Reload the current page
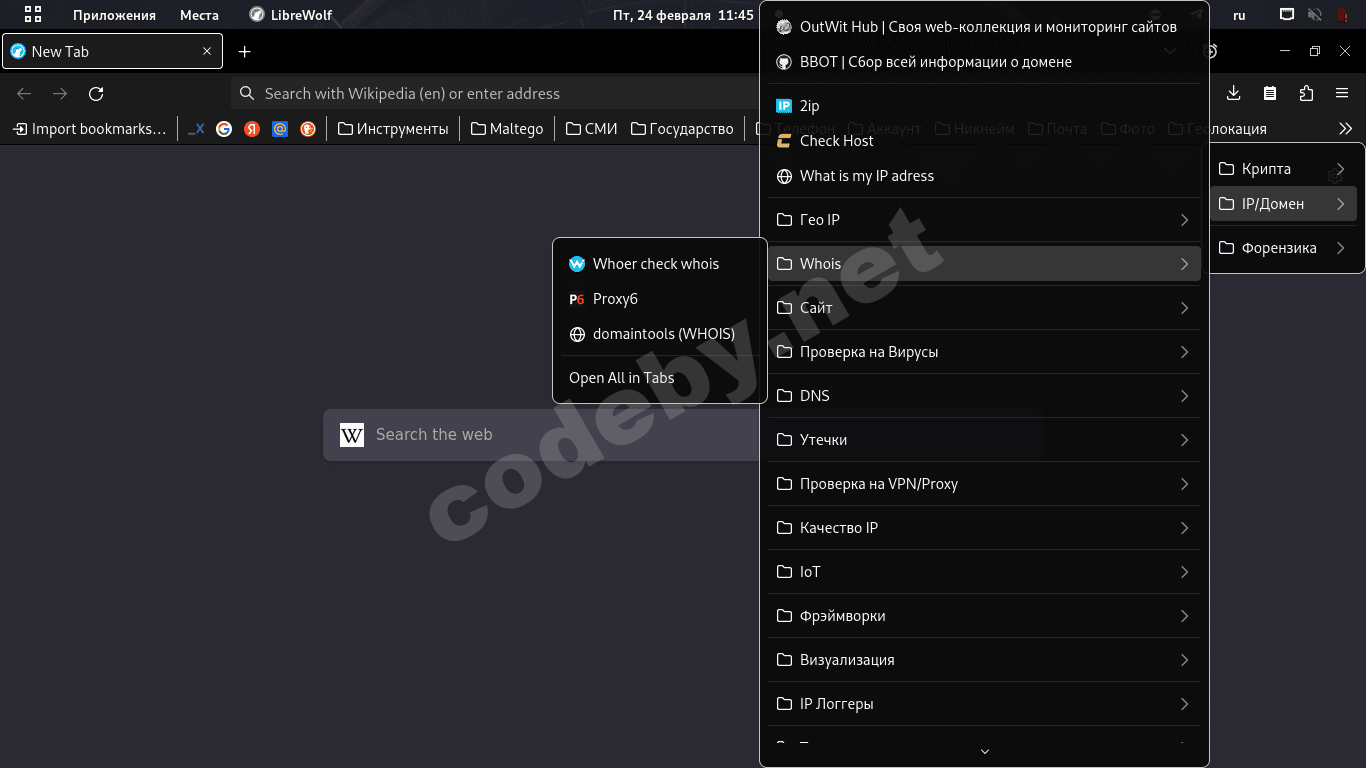Viewport: 1366px width, 768px height. click(96, 93)
